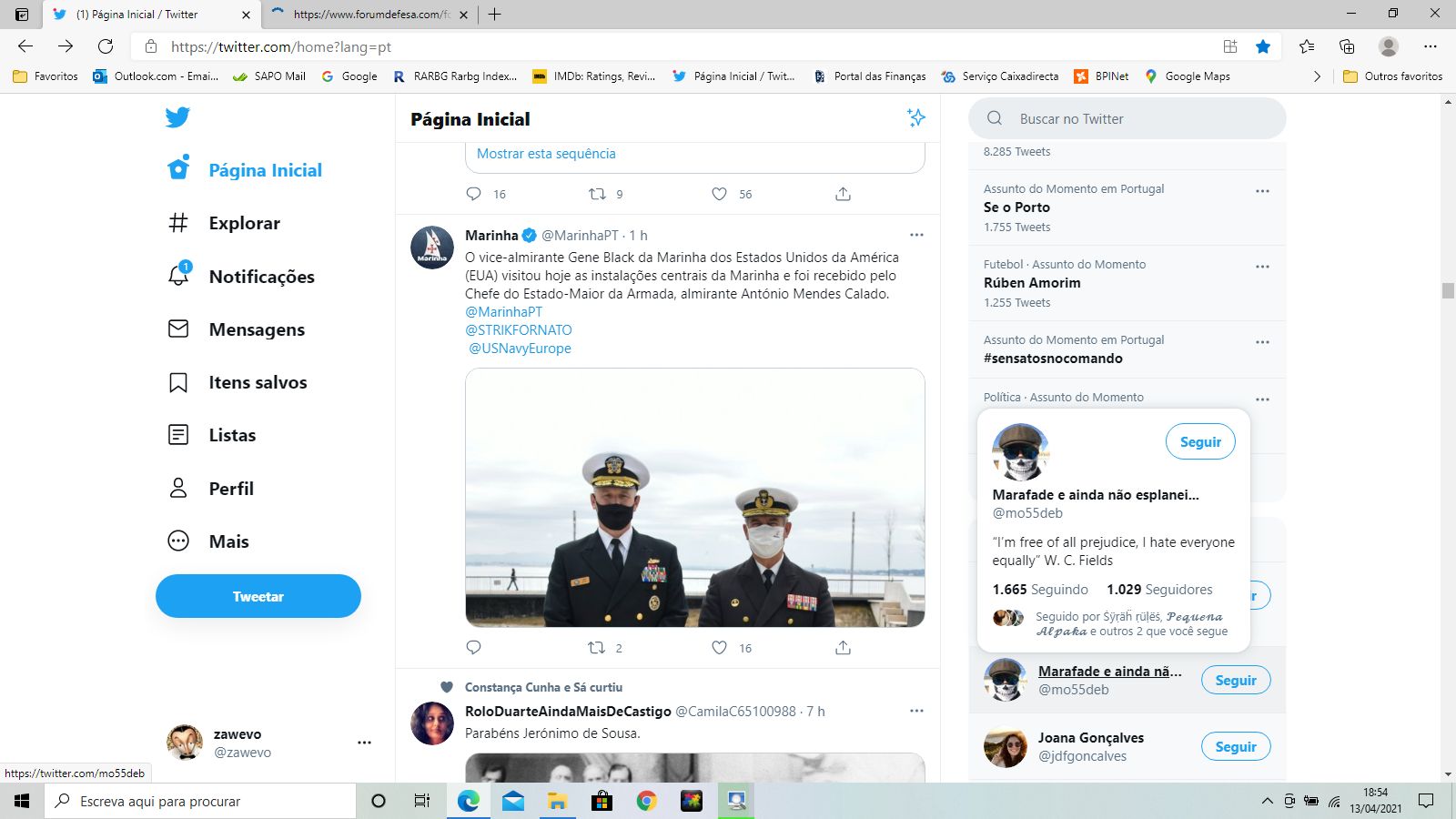The image size is (1456, 819).
Task: Go to Perfil page
Action: click(x=211, y=489)
